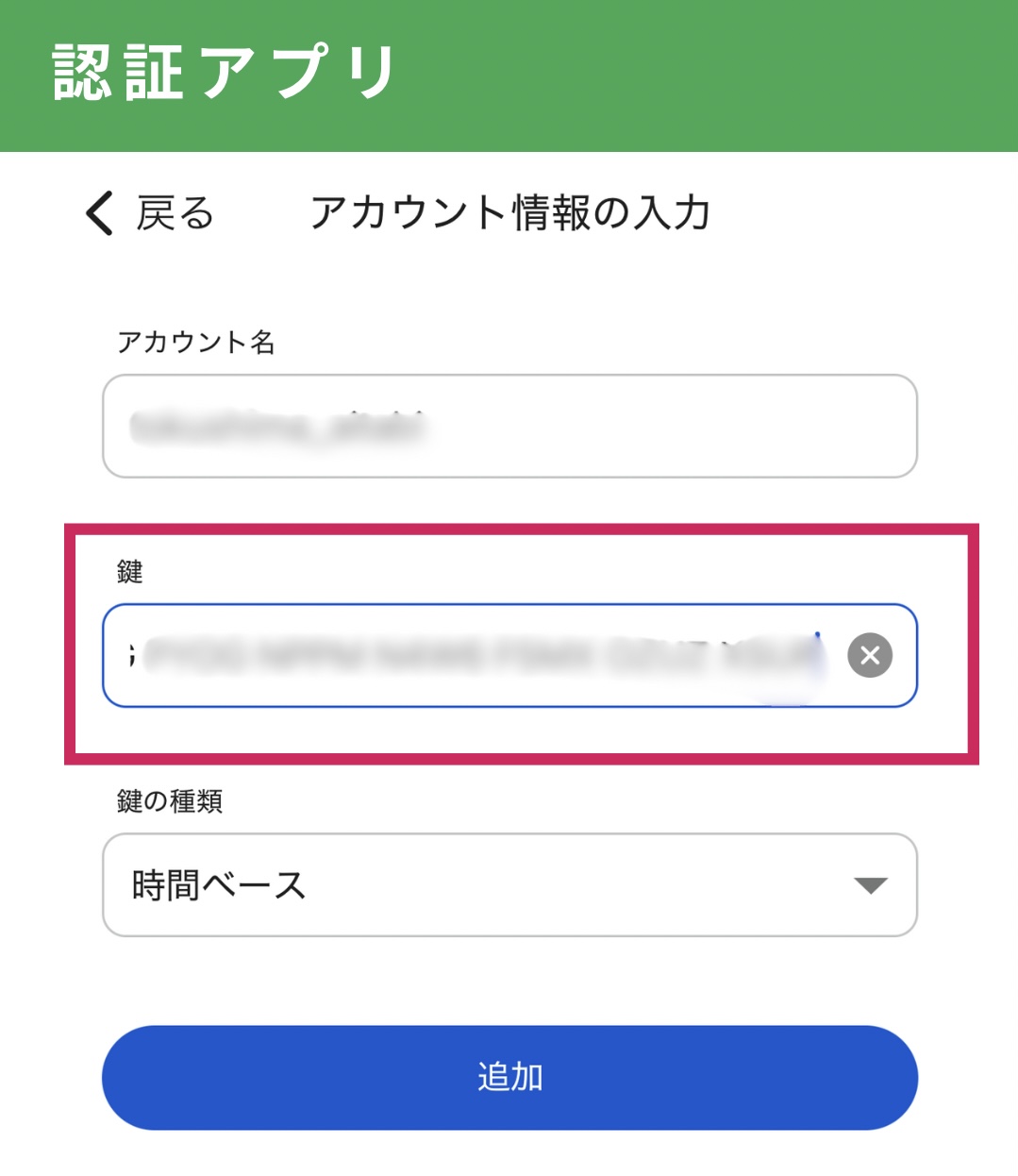Open the 時間ベース key type dropdown
Image resolution: width=1018 pixels, height=1176 pixels.
coord(509,884)
